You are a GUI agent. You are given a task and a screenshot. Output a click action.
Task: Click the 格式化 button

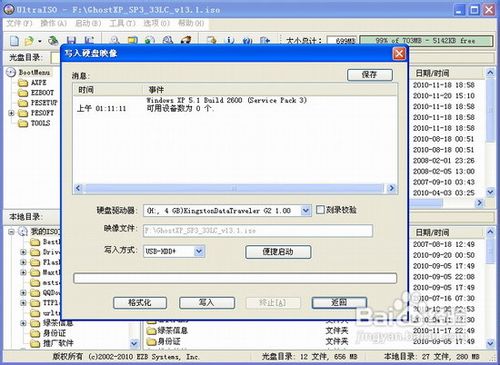pos(140,303)
